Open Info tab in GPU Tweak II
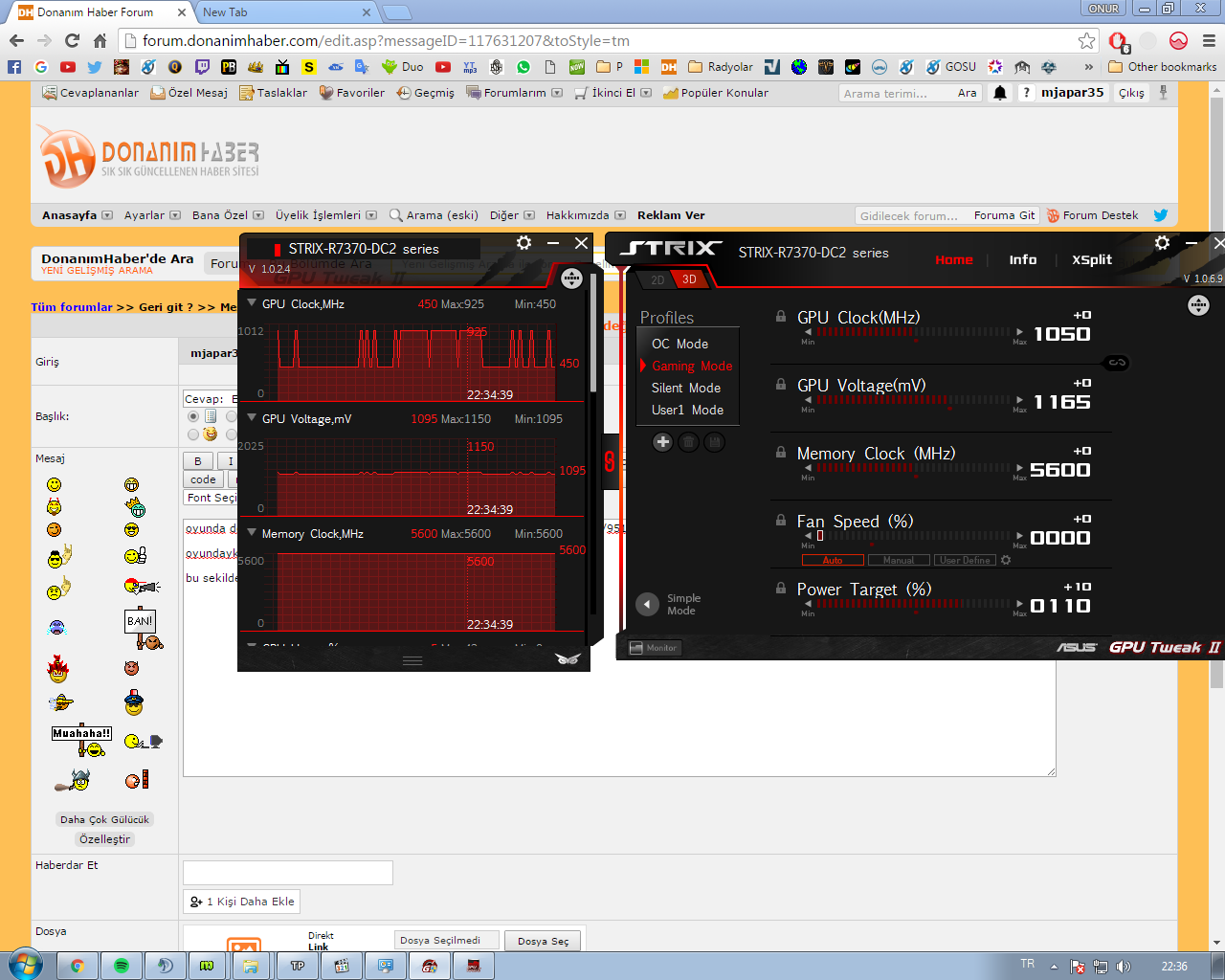 (x=1023, y=259)
